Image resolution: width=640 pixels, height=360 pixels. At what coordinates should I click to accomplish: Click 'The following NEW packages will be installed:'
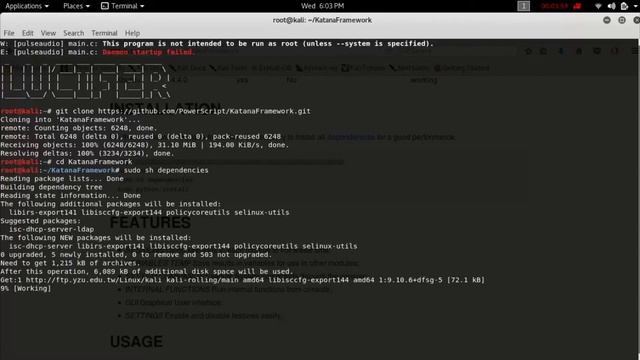point(96,238)
